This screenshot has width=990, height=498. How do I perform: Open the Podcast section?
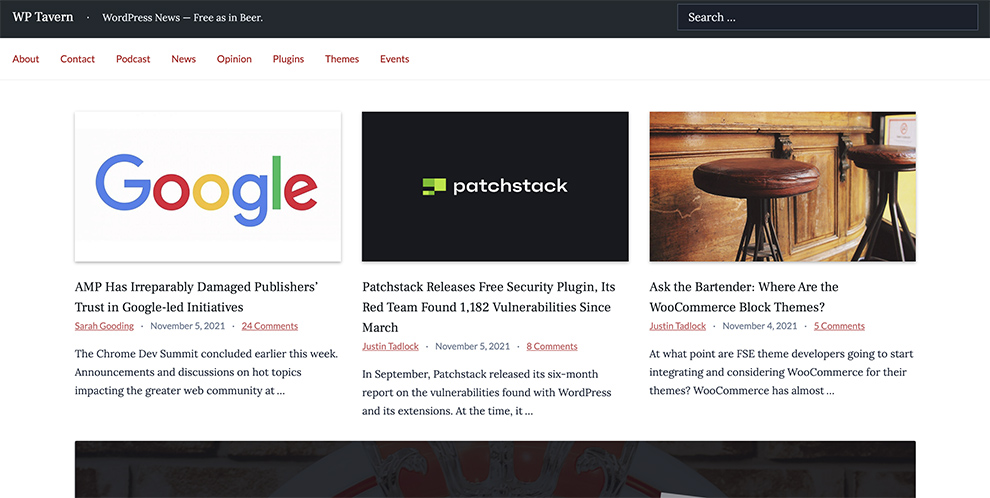(133, 59)
